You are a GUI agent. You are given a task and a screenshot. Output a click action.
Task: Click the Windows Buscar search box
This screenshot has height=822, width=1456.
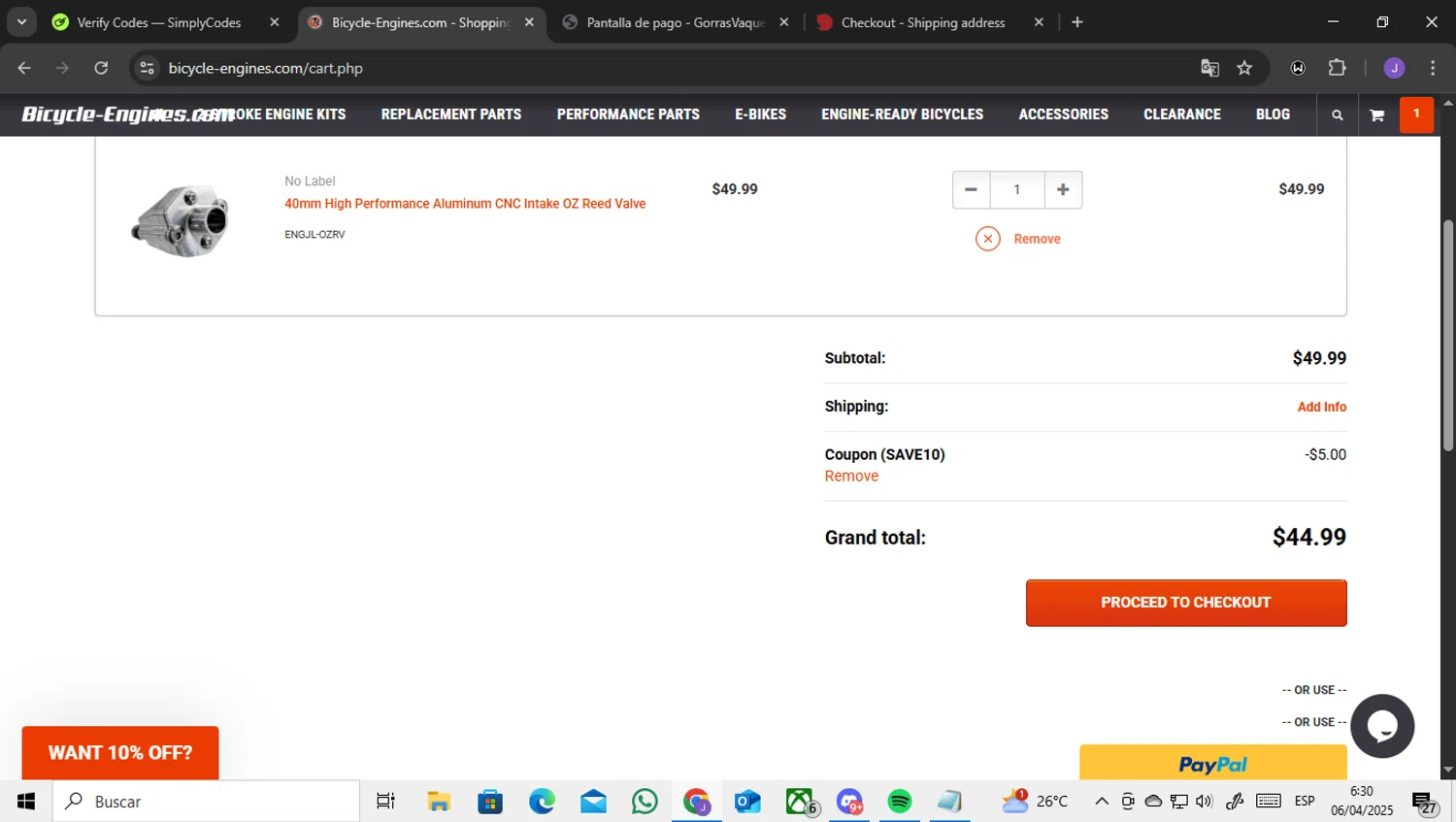pos(206,802)
